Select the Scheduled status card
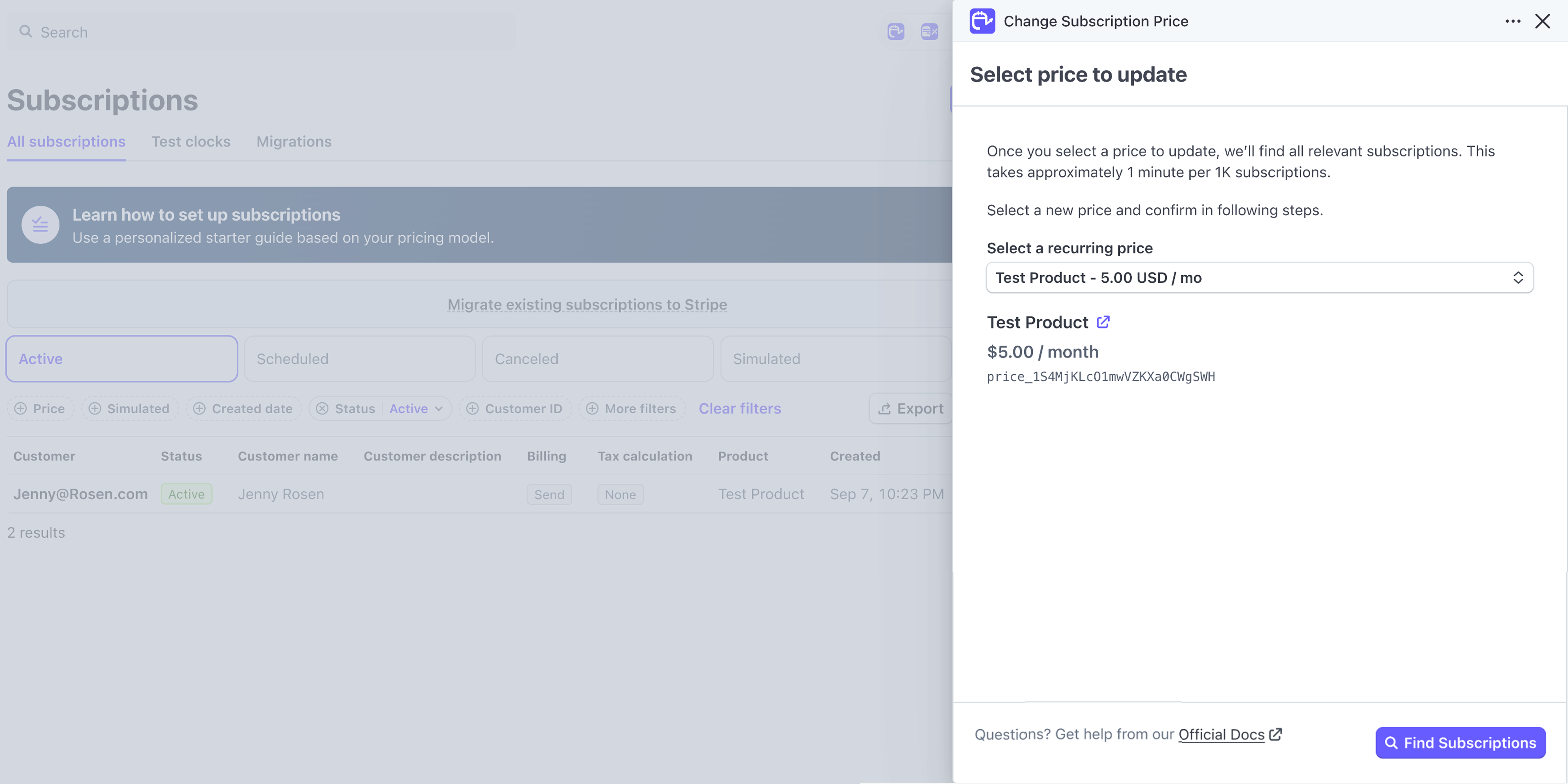Screen dimensions: 1568x784 (x=359, y=358)
